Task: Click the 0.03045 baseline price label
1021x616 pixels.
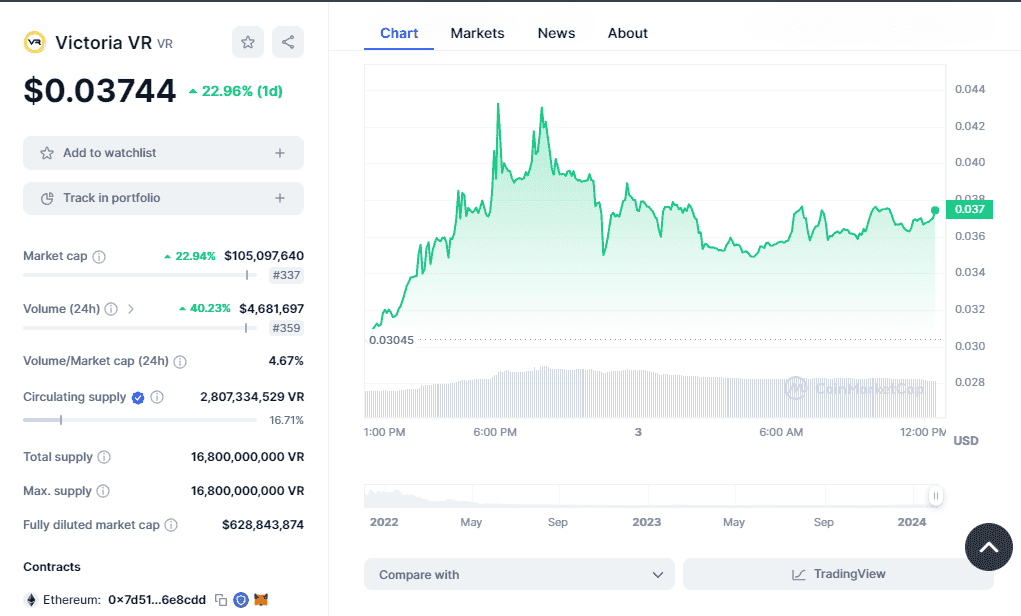Action: click(x=391, y=340)
